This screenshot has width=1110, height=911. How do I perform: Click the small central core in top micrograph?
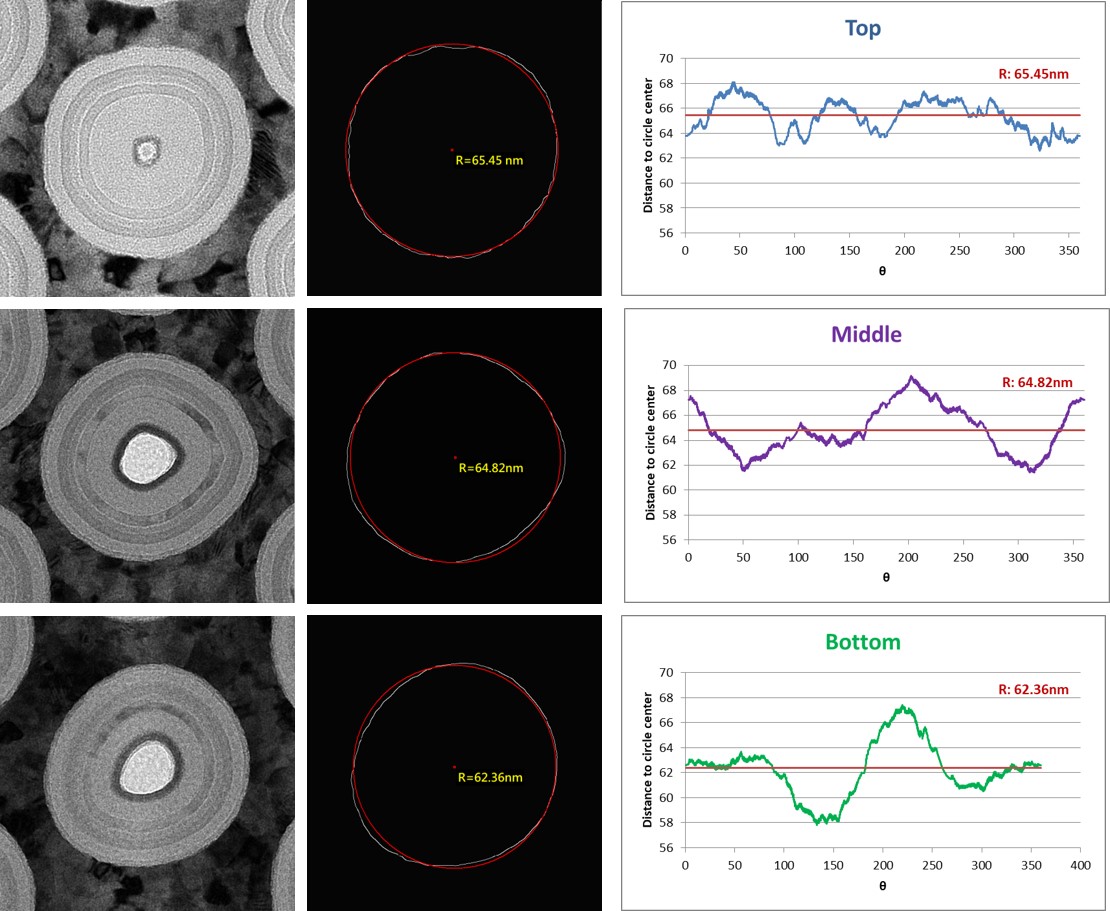(147, 151)
